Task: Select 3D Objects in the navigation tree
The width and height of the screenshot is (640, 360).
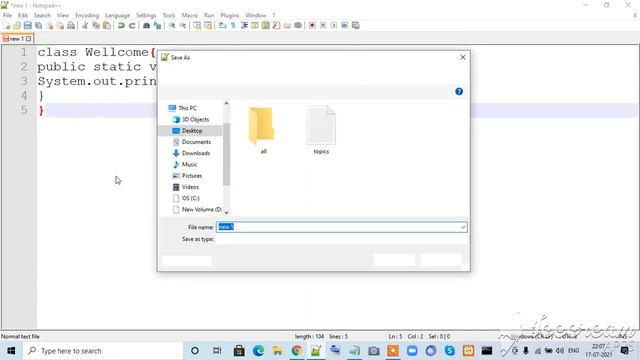Action: 191,120
